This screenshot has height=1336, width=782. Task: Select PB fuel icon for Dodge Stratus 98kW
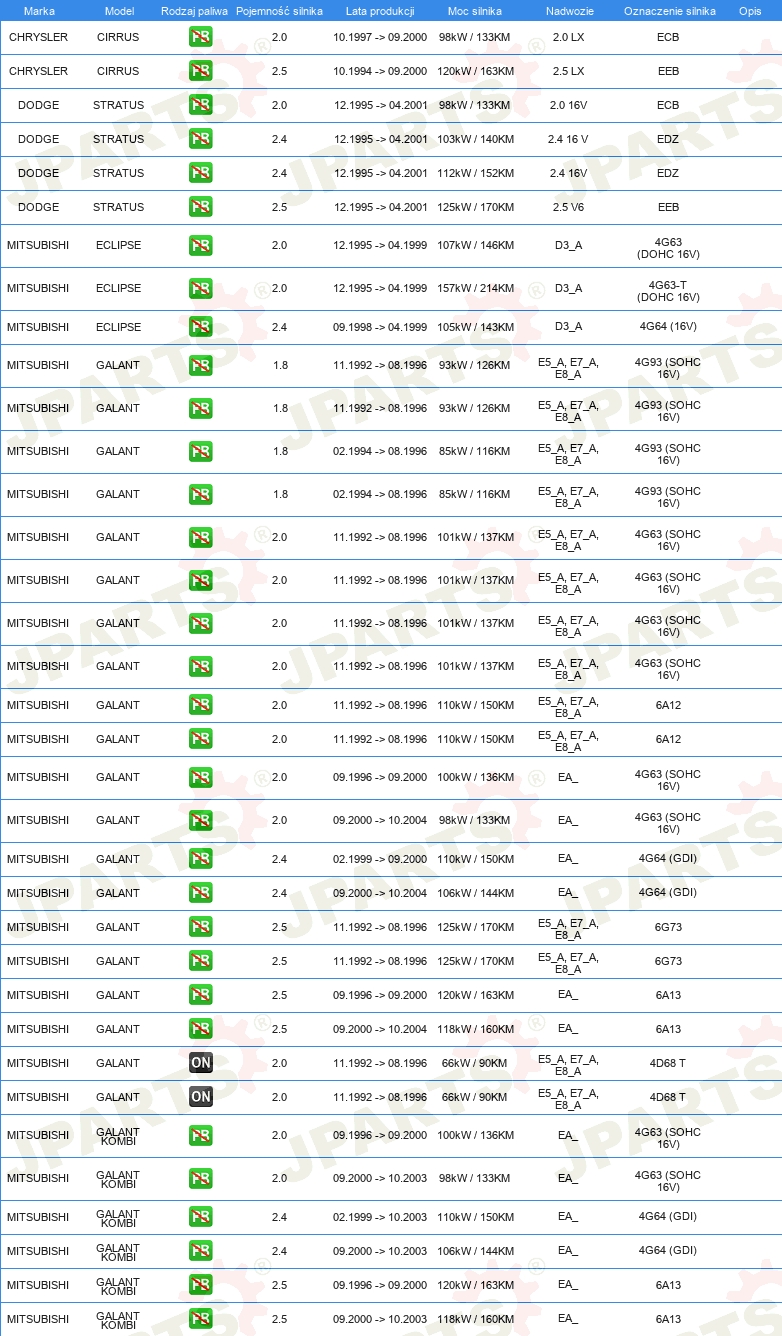click(201, 105)
